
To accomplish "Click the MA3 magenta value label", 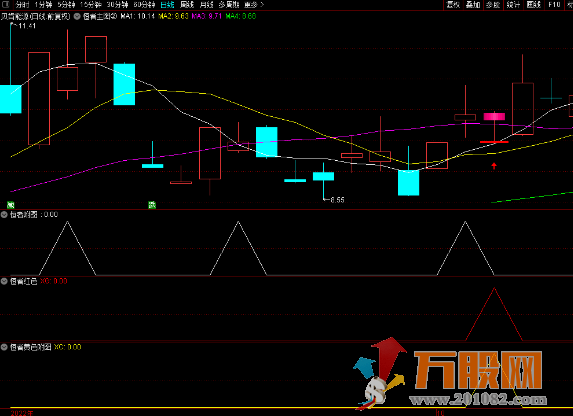I will (x=206, y=16).
